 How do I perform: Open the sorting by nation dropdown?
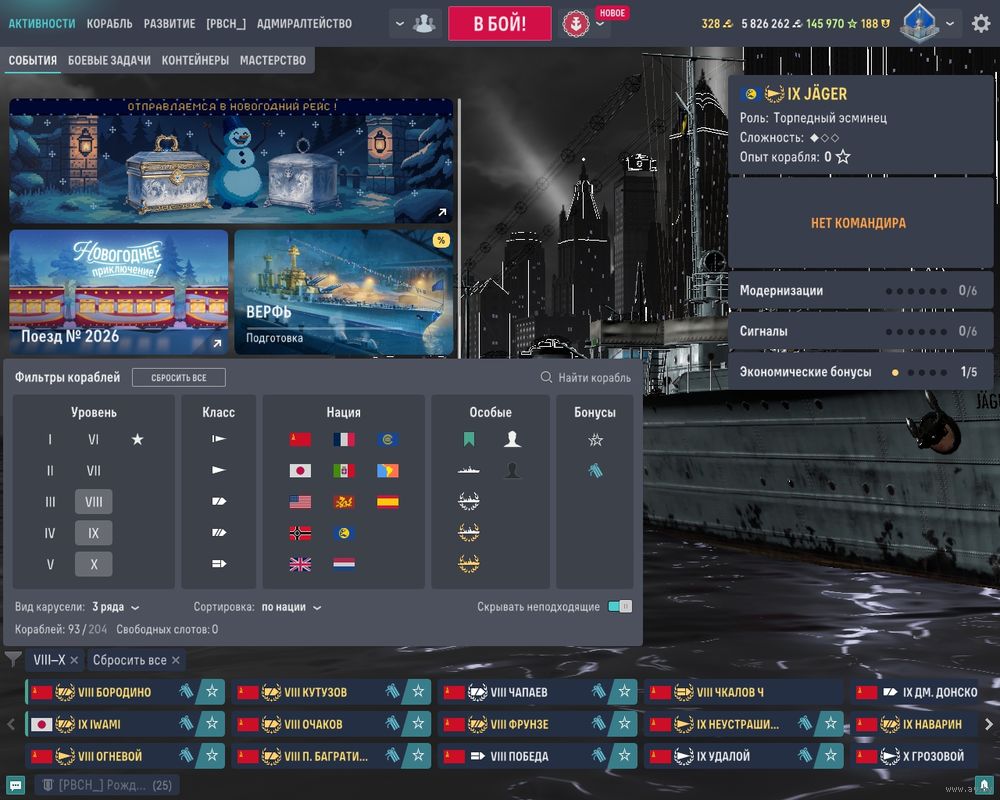coord(291,607)
